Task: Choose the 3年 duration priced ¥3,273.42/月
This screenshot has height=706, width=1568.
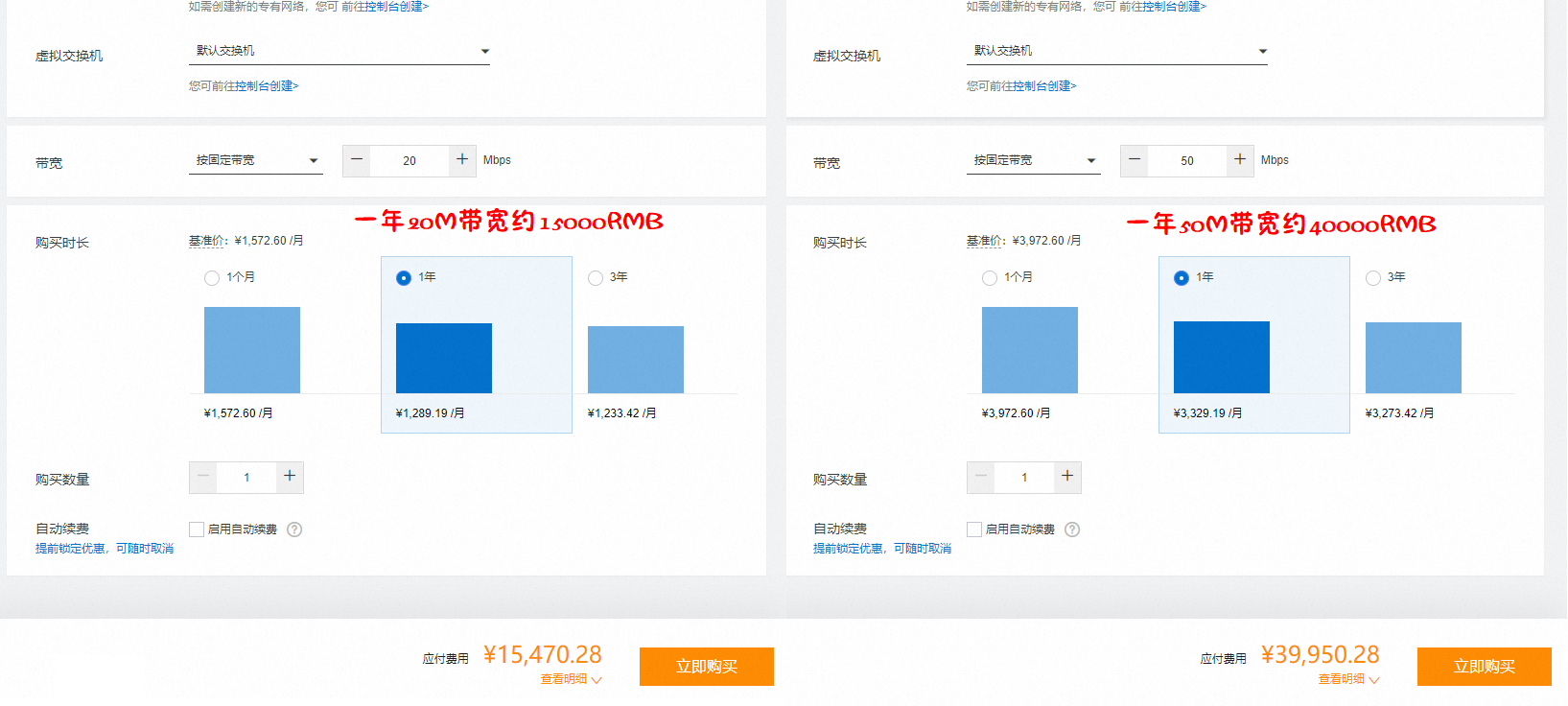Action: [1373, 278]
